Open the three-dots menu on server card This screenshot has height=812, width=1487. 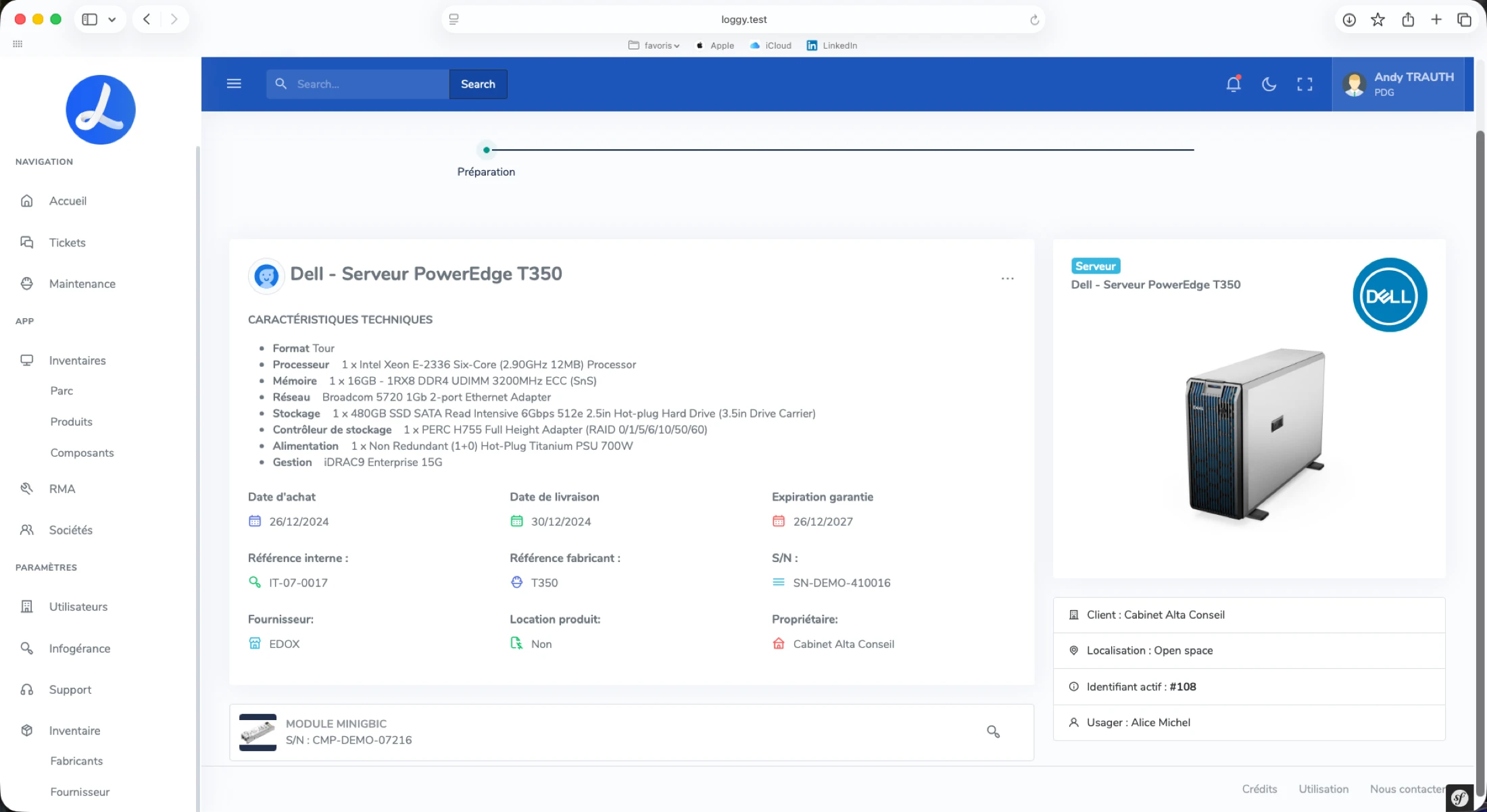[x=1007, y=278]
